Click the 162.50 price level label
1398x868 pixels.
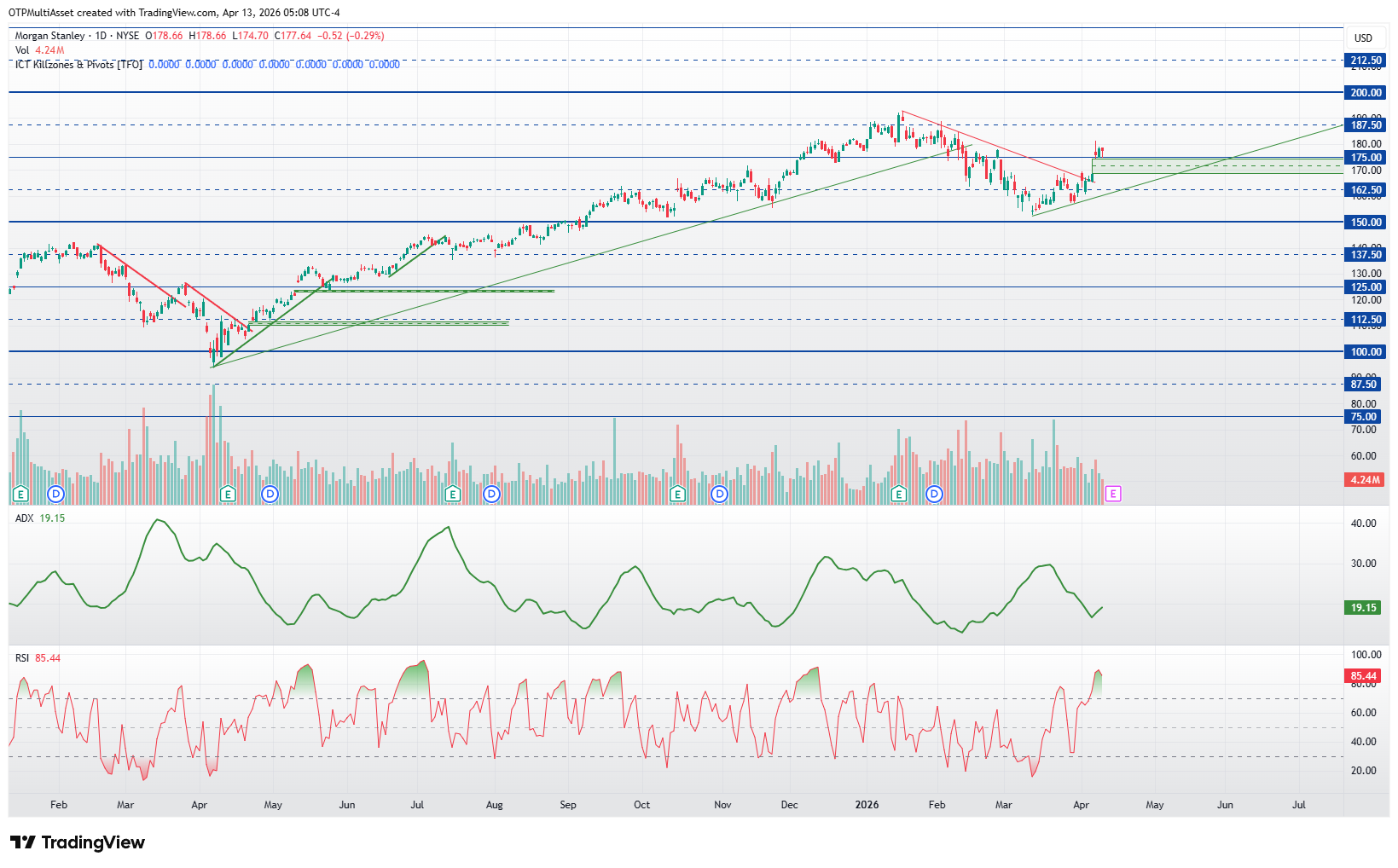point(1366,190)
